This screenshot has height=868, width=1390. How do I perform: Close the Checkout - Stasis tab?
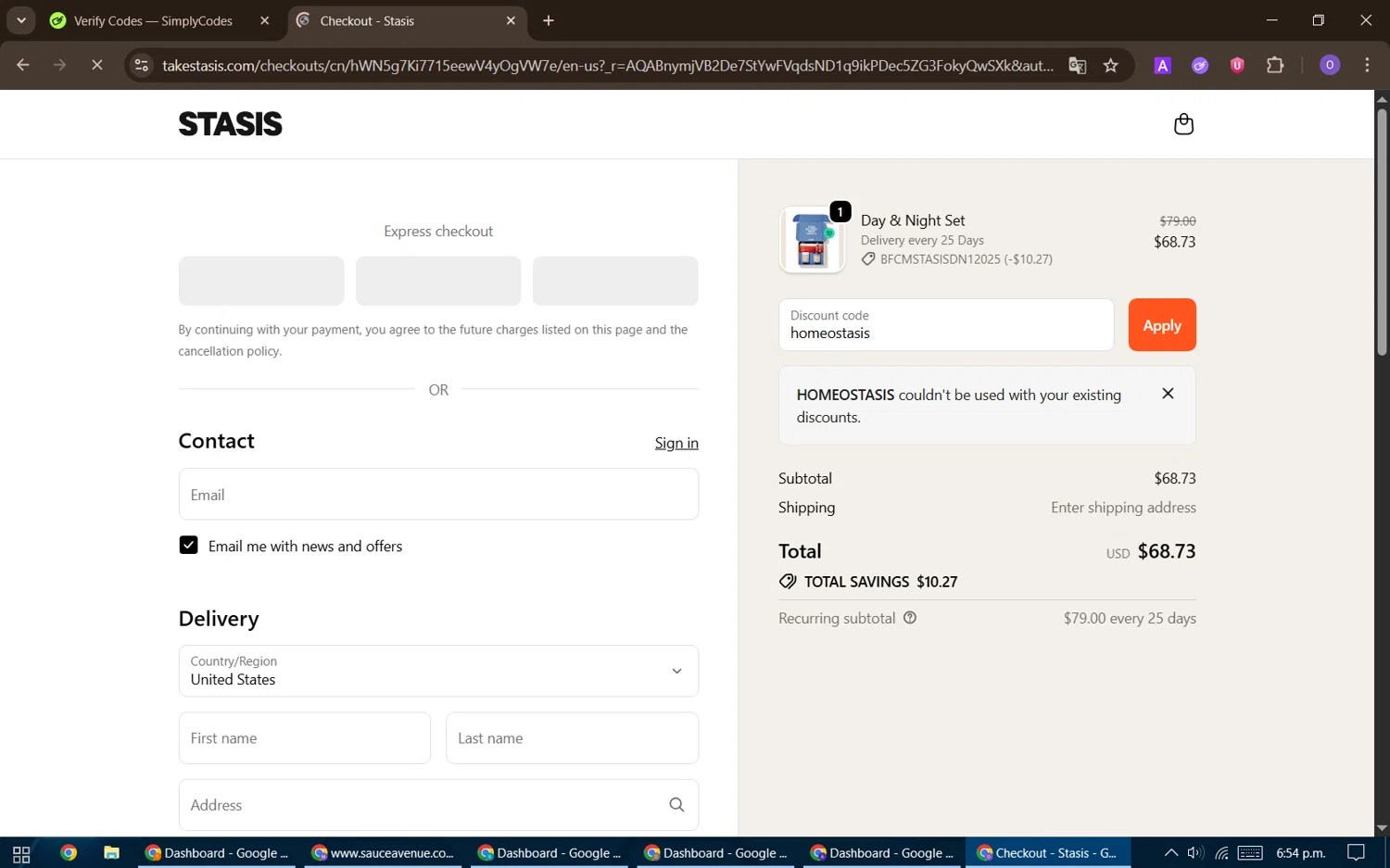(511, 20)
